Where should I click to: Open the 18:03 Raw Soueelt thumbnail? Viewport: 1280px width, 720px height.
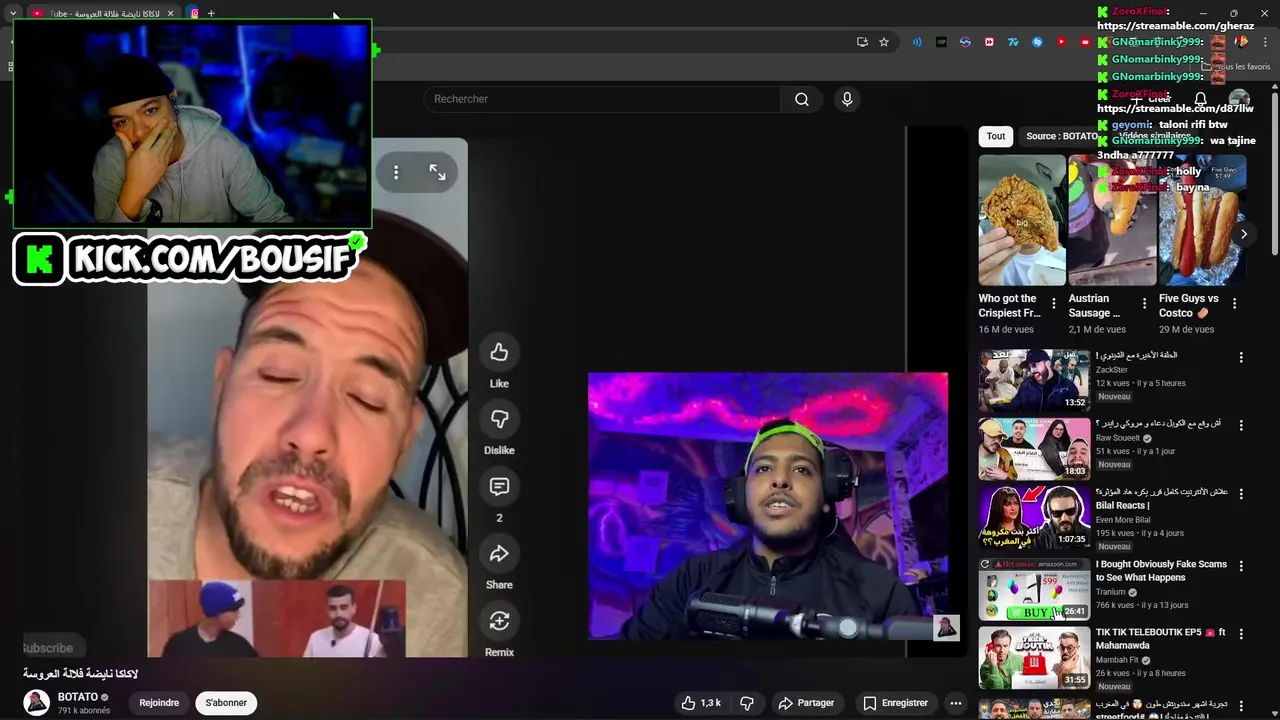pos(1034,449)
